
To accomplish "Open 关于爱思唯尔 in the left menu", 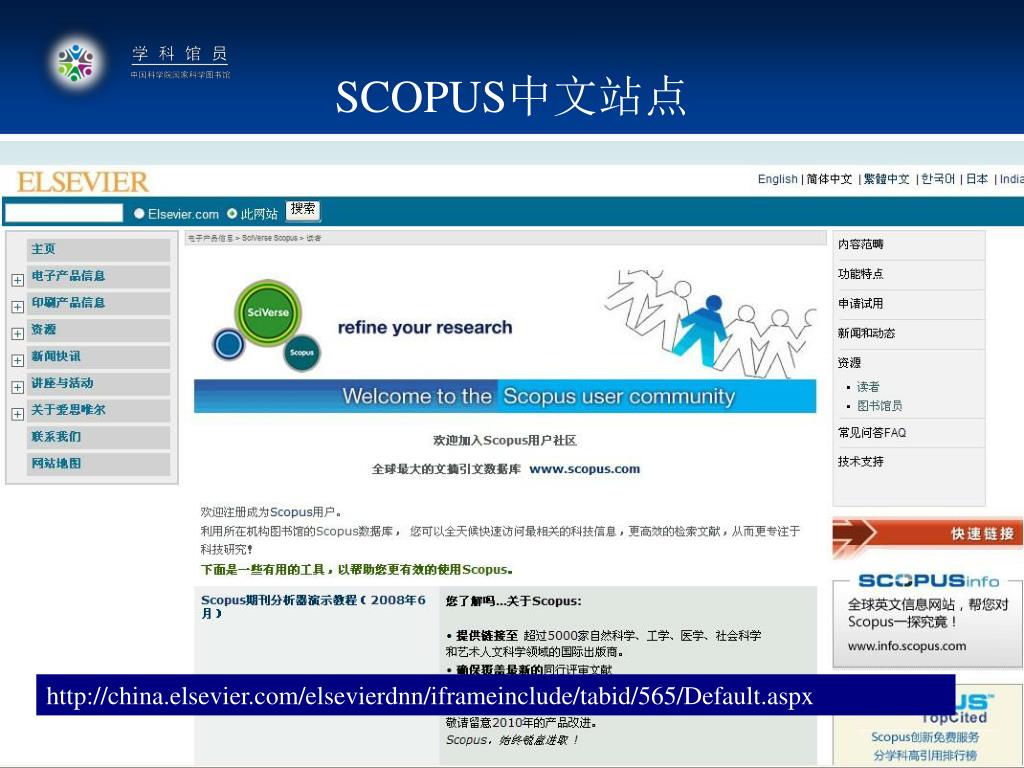I will 99,410.
